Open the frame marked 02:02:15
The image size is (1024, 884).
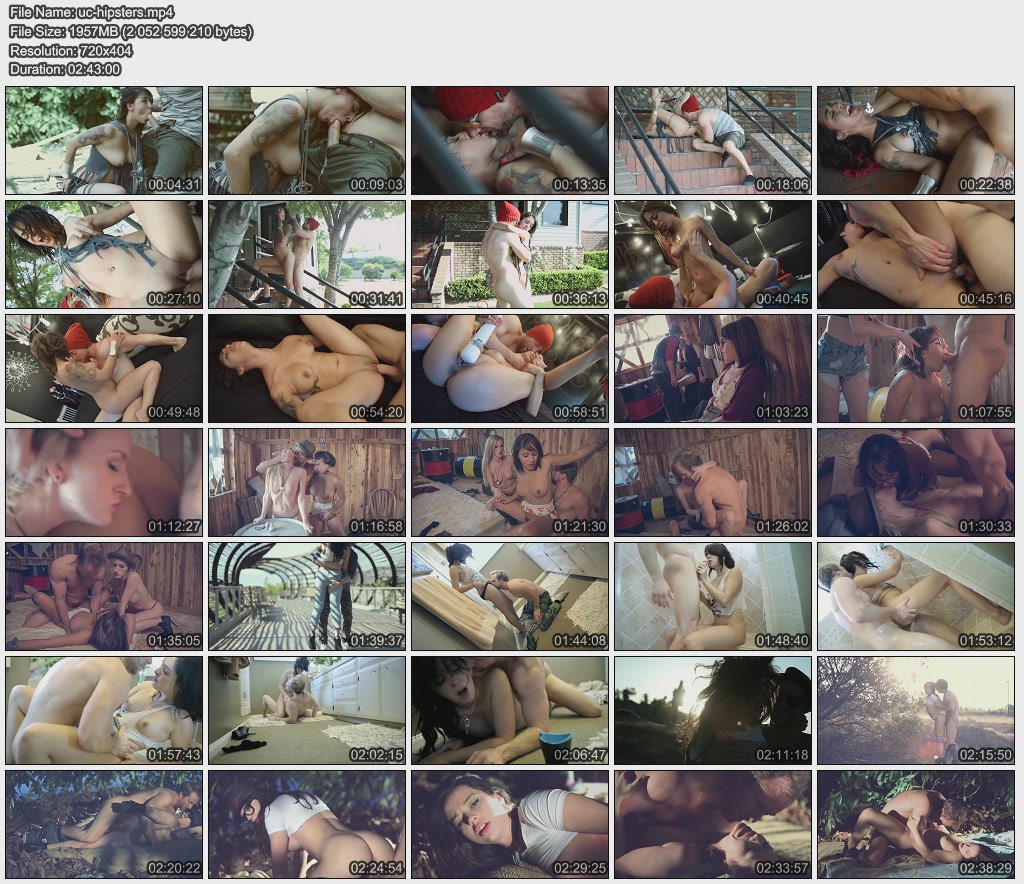coord(307,710)
